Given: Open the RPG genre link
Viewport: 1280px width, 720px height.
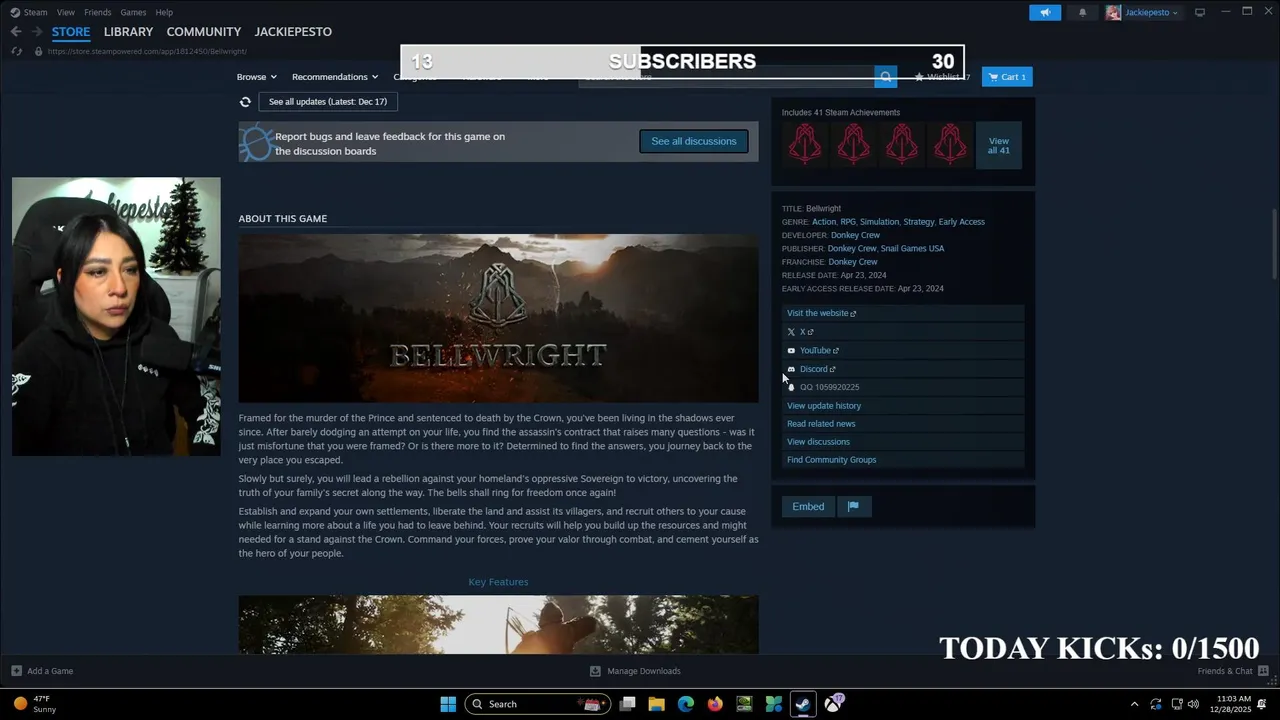Looking at the screenshot, I should [848, 222].
